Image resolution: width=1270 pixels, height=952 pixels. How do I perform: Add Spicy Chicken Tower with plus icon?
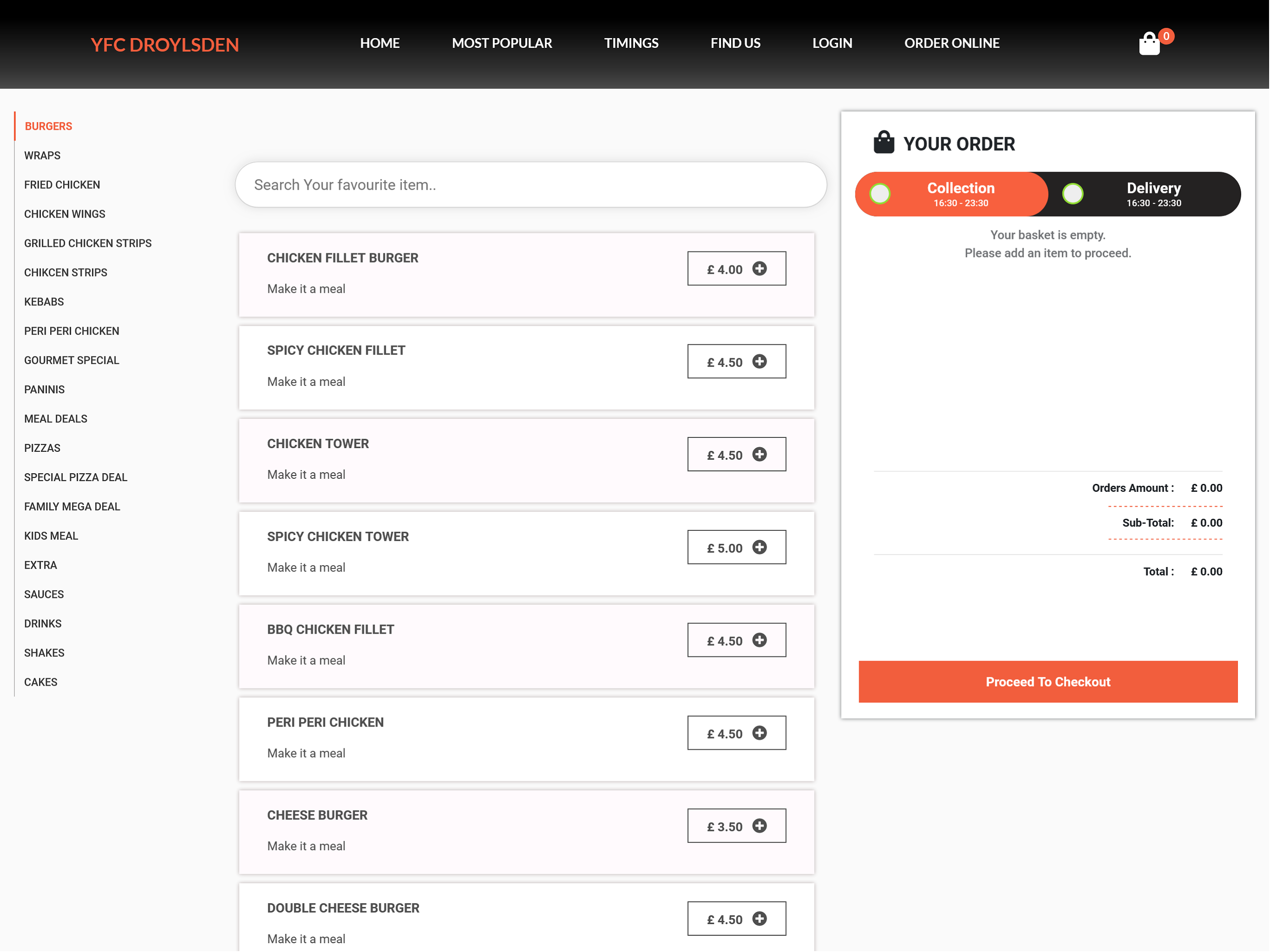point(759,547)
